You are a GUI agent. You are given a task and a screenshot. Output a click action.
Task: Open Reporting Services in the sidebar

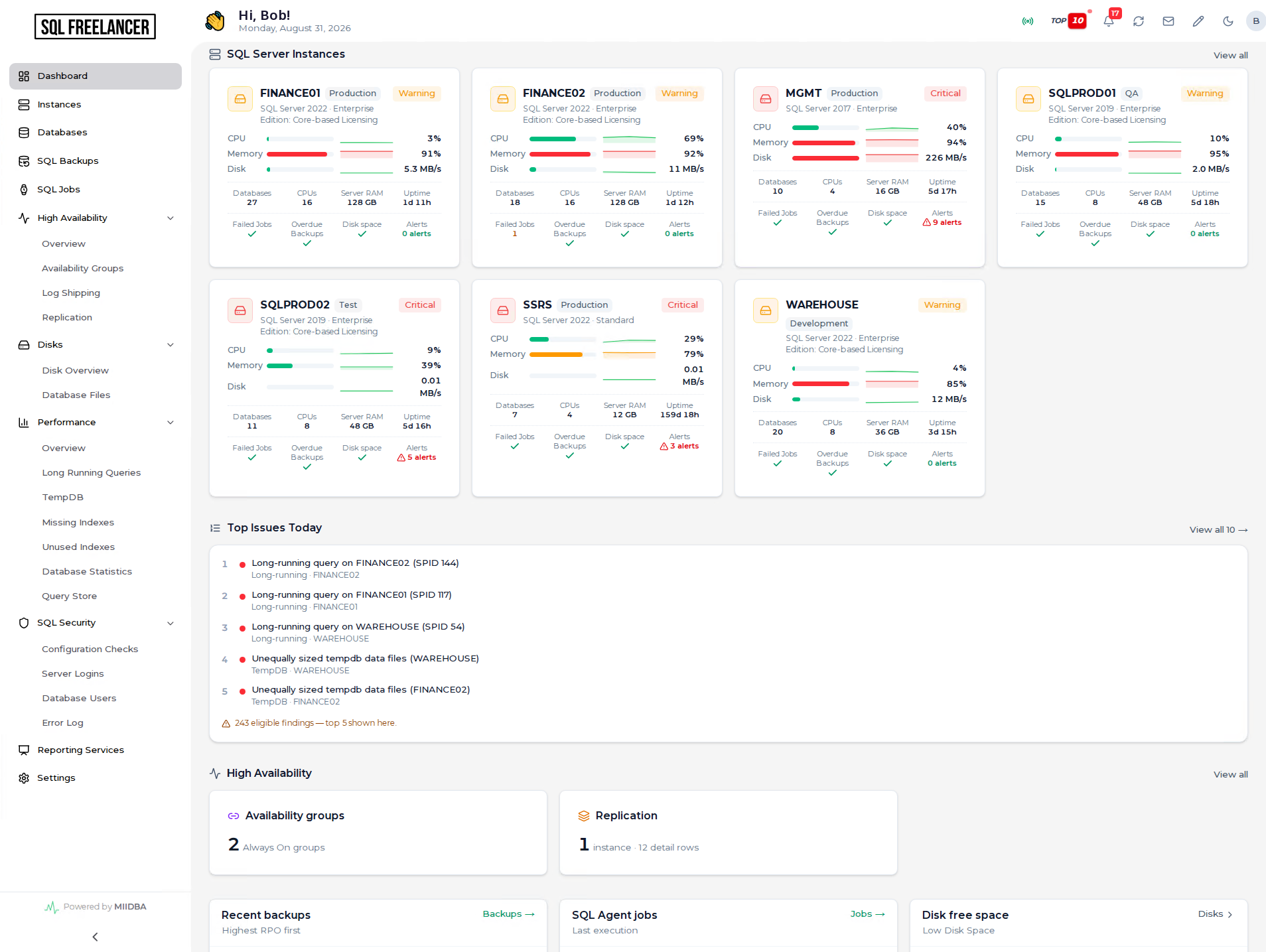pos(96,750)
